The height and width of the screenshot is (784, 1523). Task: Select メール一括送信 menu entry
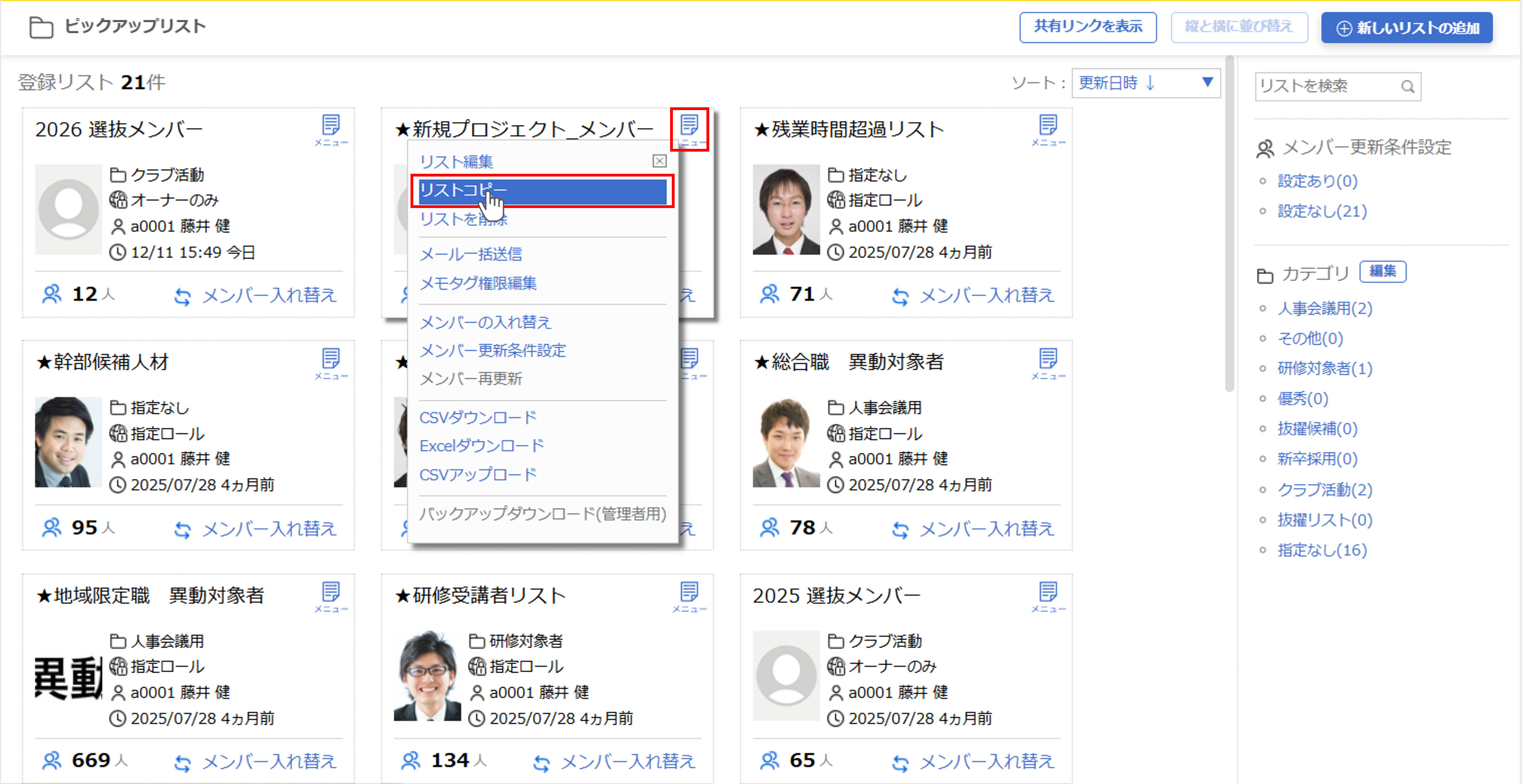(x=471, y=254)
